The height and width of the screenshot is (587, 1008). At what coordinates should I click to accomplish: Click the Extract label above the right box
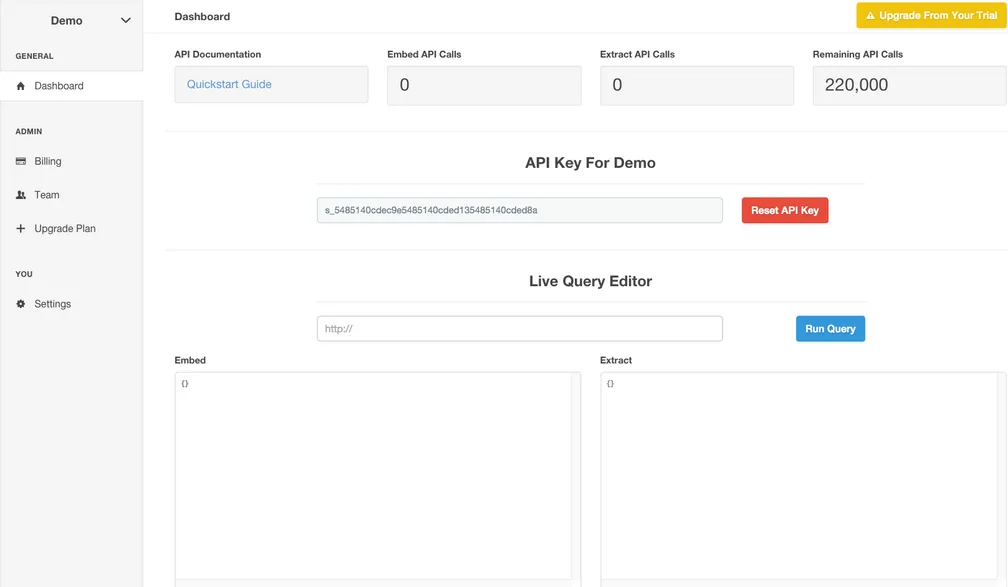click(616, 360)
